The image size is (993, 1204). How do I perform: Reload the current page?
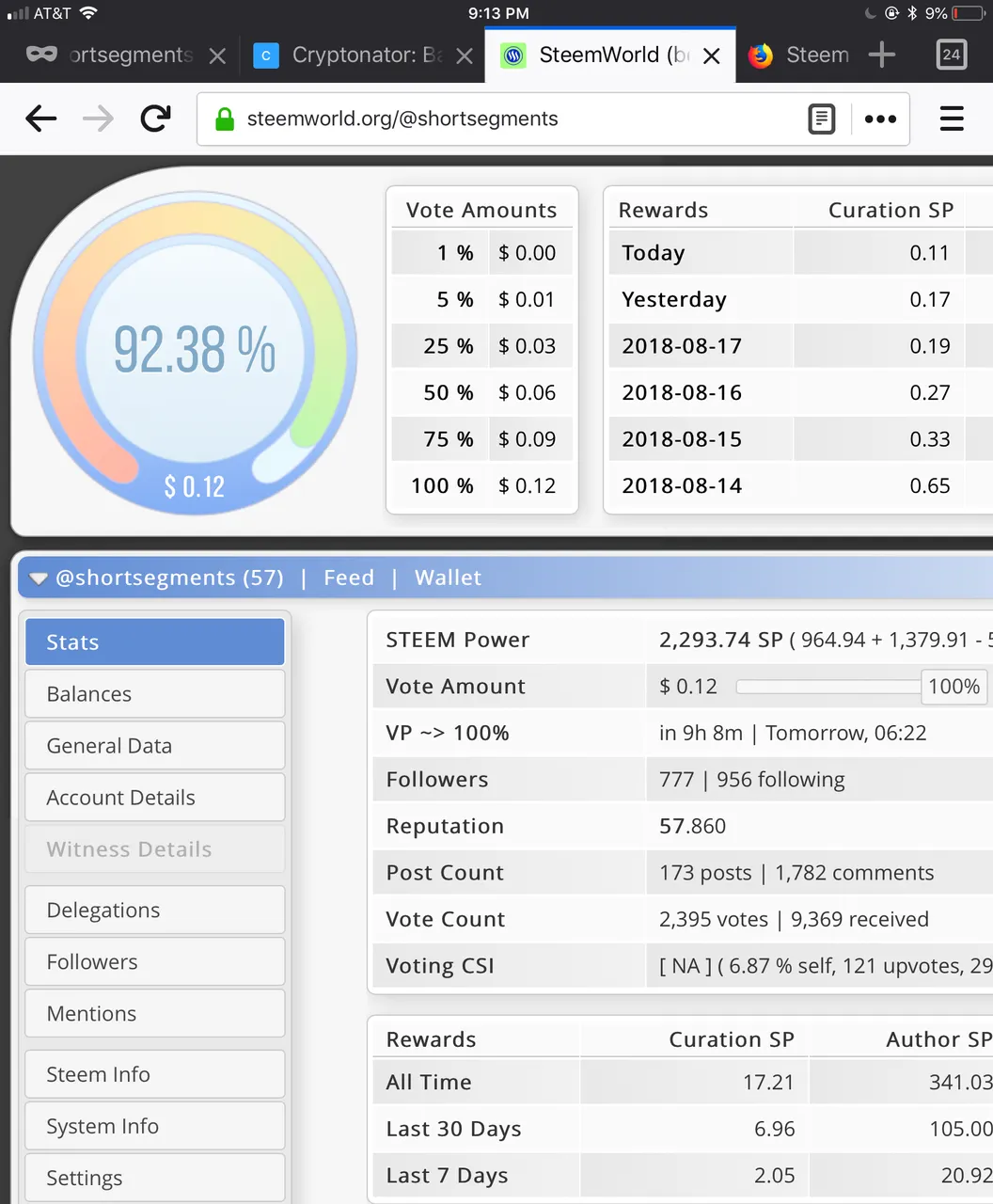(155, 119)
